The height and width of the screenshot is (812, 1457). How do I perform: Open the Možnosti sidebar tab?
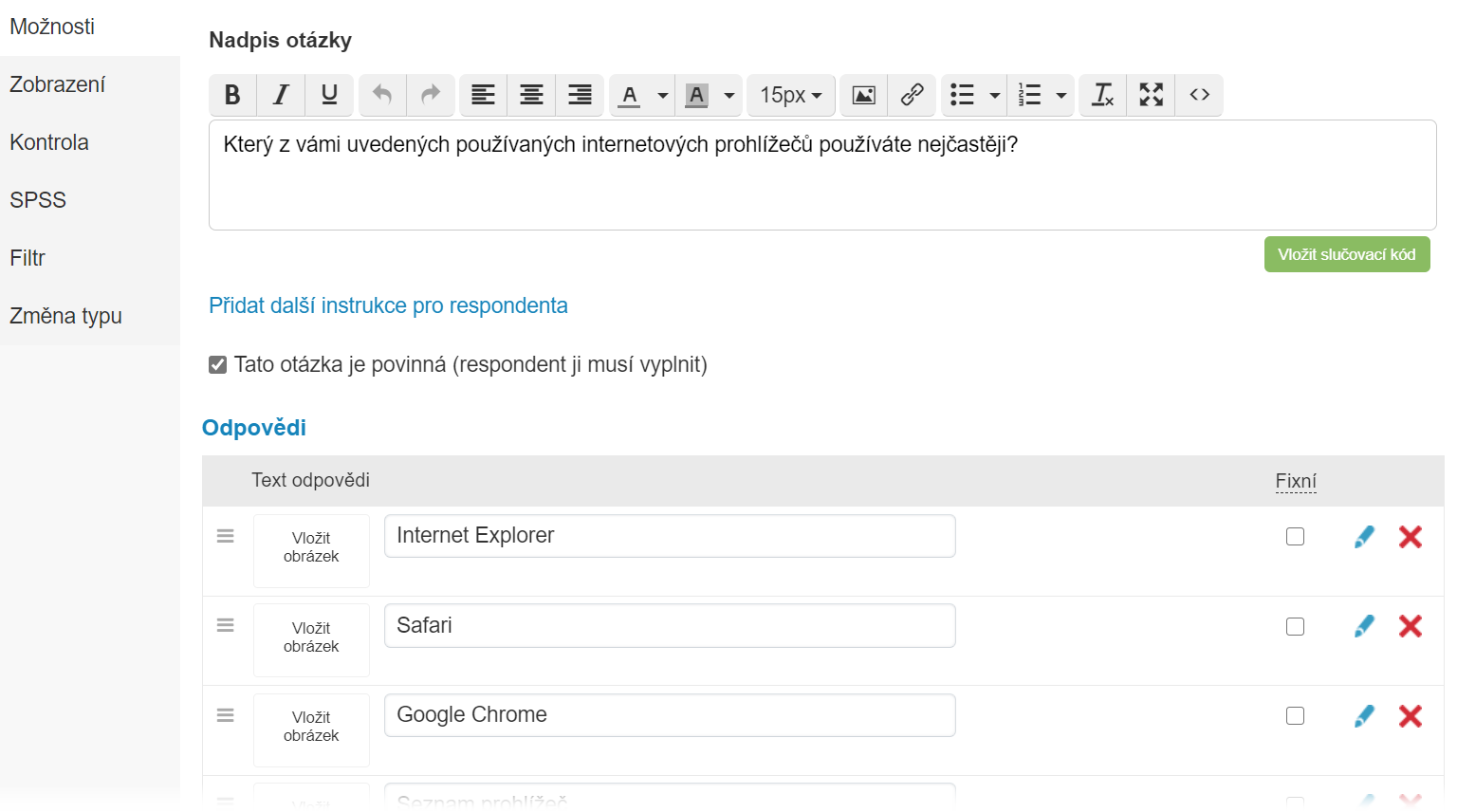coord(90,27)
